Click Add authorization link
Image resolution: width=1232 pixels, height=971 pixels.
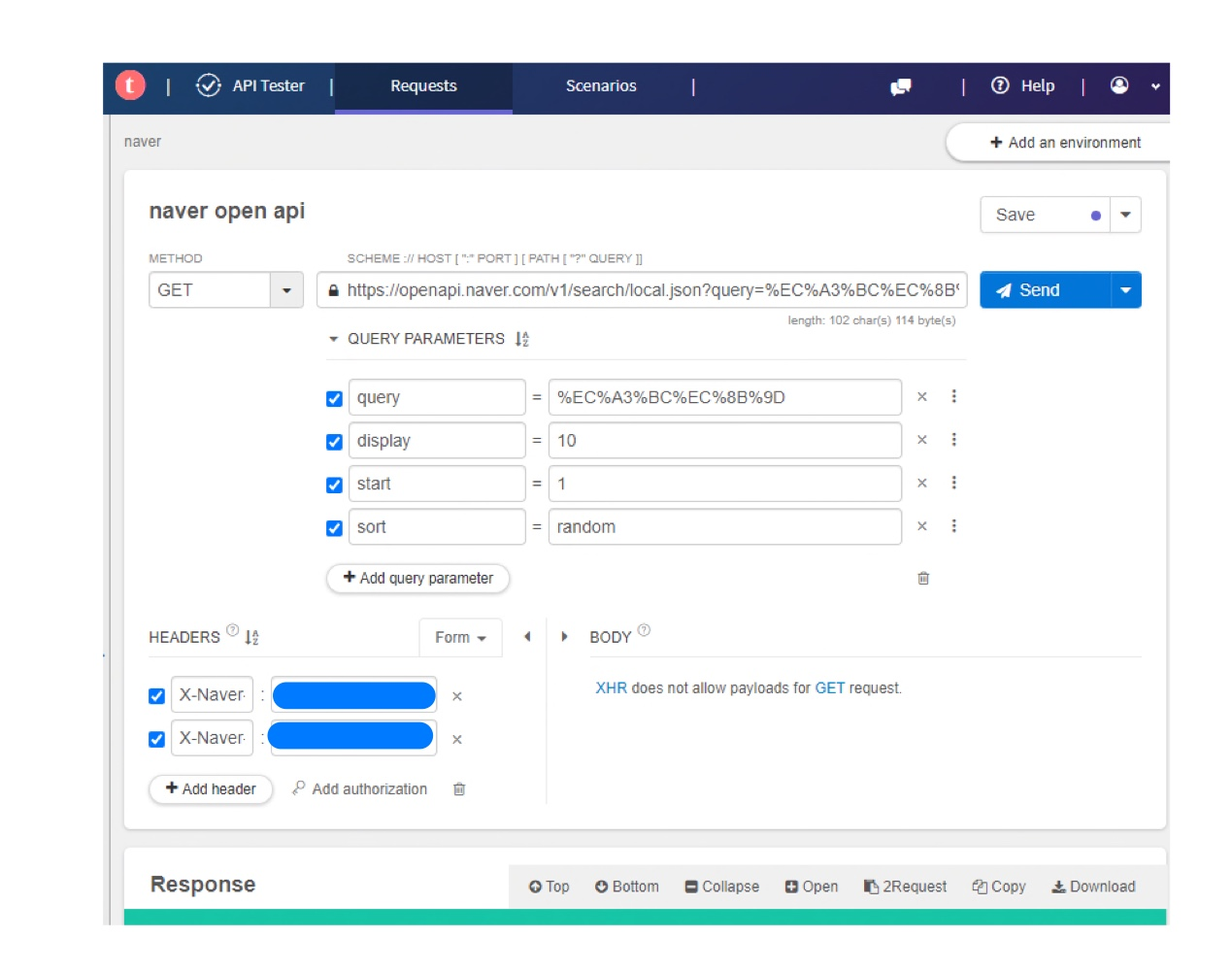(360, 789)
